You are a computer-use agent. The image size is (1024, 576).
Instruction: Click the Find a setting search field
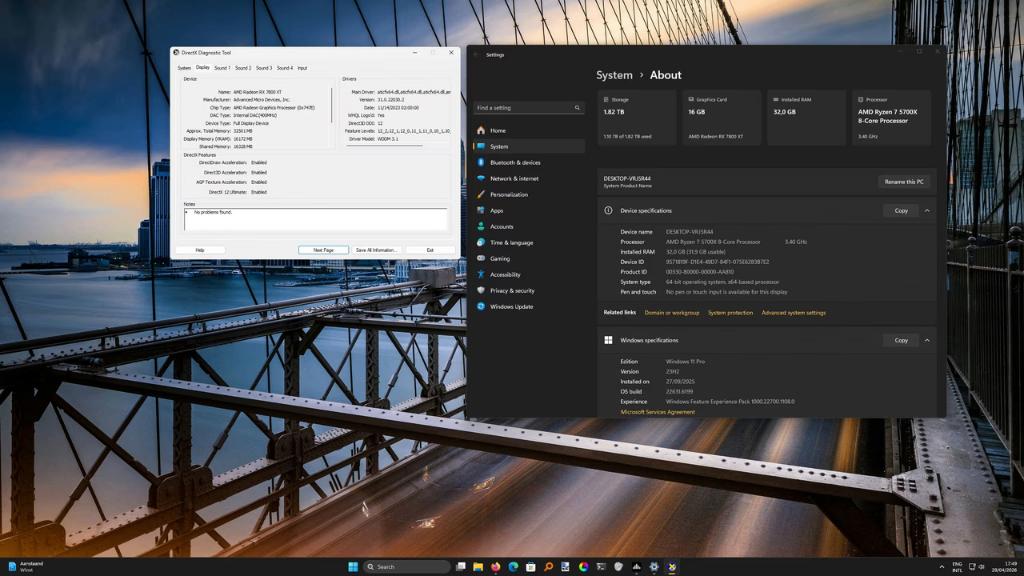click(x=529, y=108)
